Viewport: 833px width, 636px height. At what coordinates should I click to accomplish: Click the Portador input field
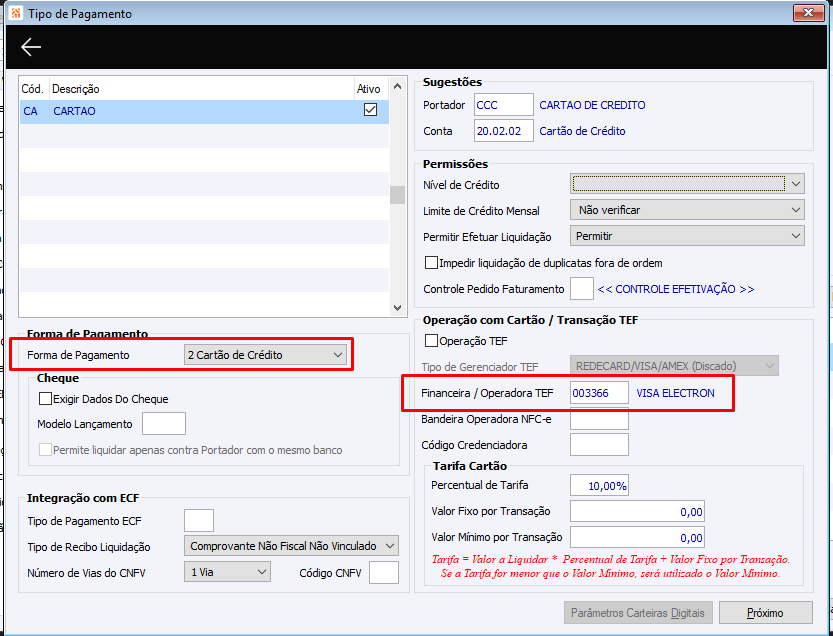pos(504,105)
